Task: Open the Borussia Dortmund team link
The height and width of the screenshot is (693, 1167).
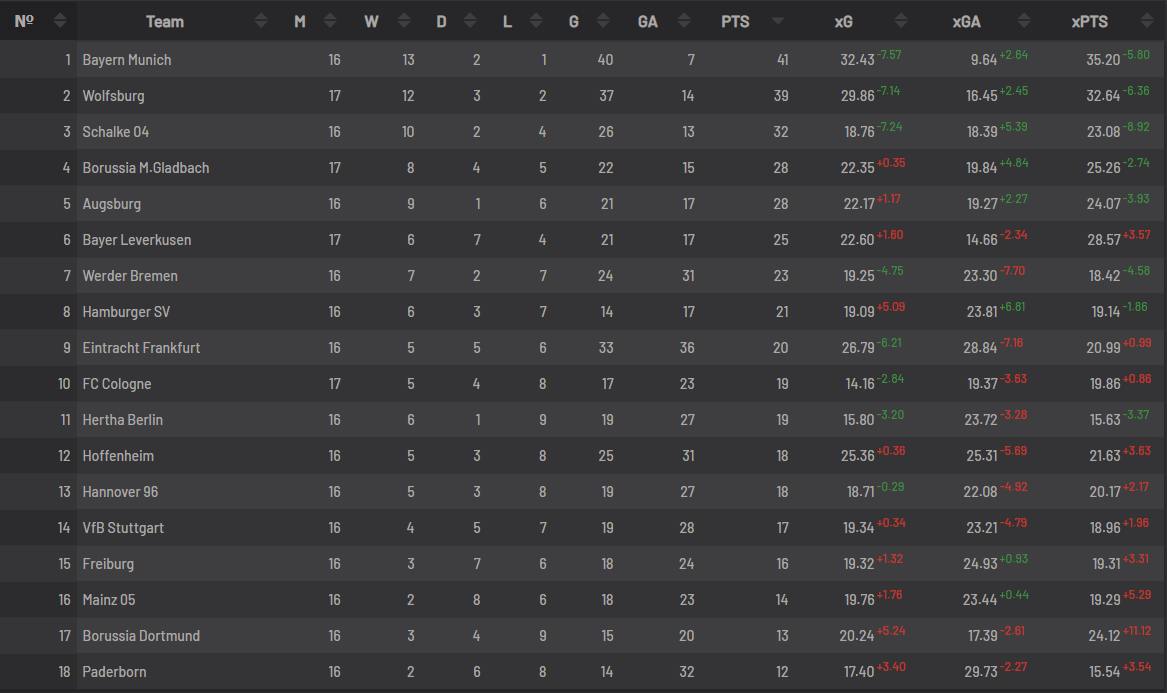Action: 141,636
